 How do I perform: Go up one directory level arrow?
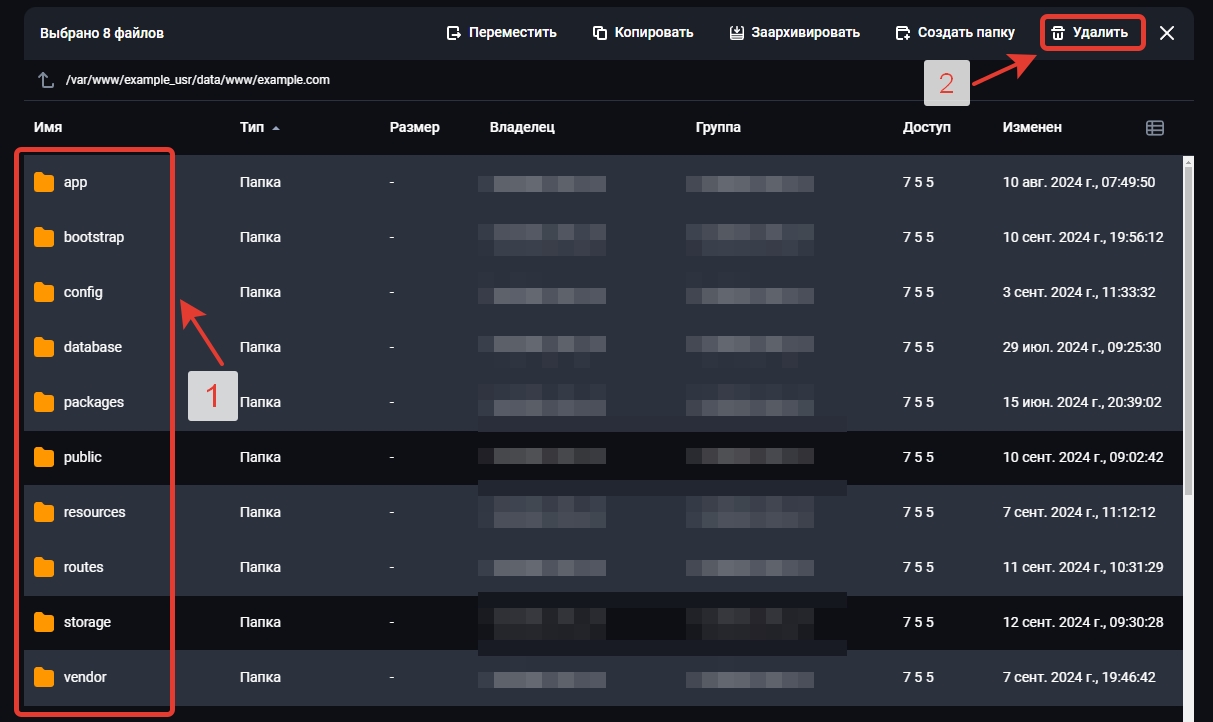click(x=45, y=80)
